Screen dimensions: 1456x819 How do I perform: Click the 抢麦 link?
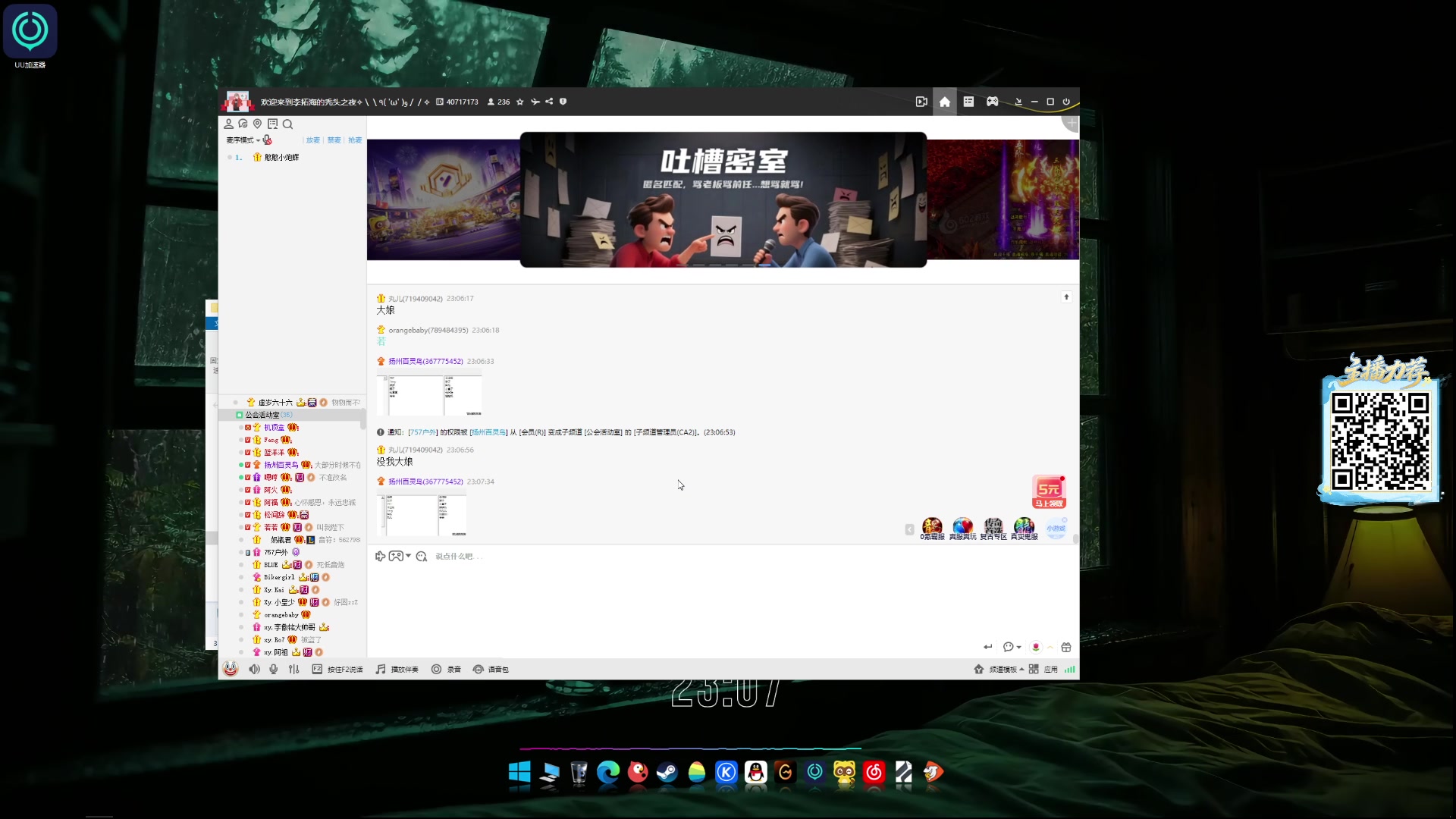click(355, 140)
